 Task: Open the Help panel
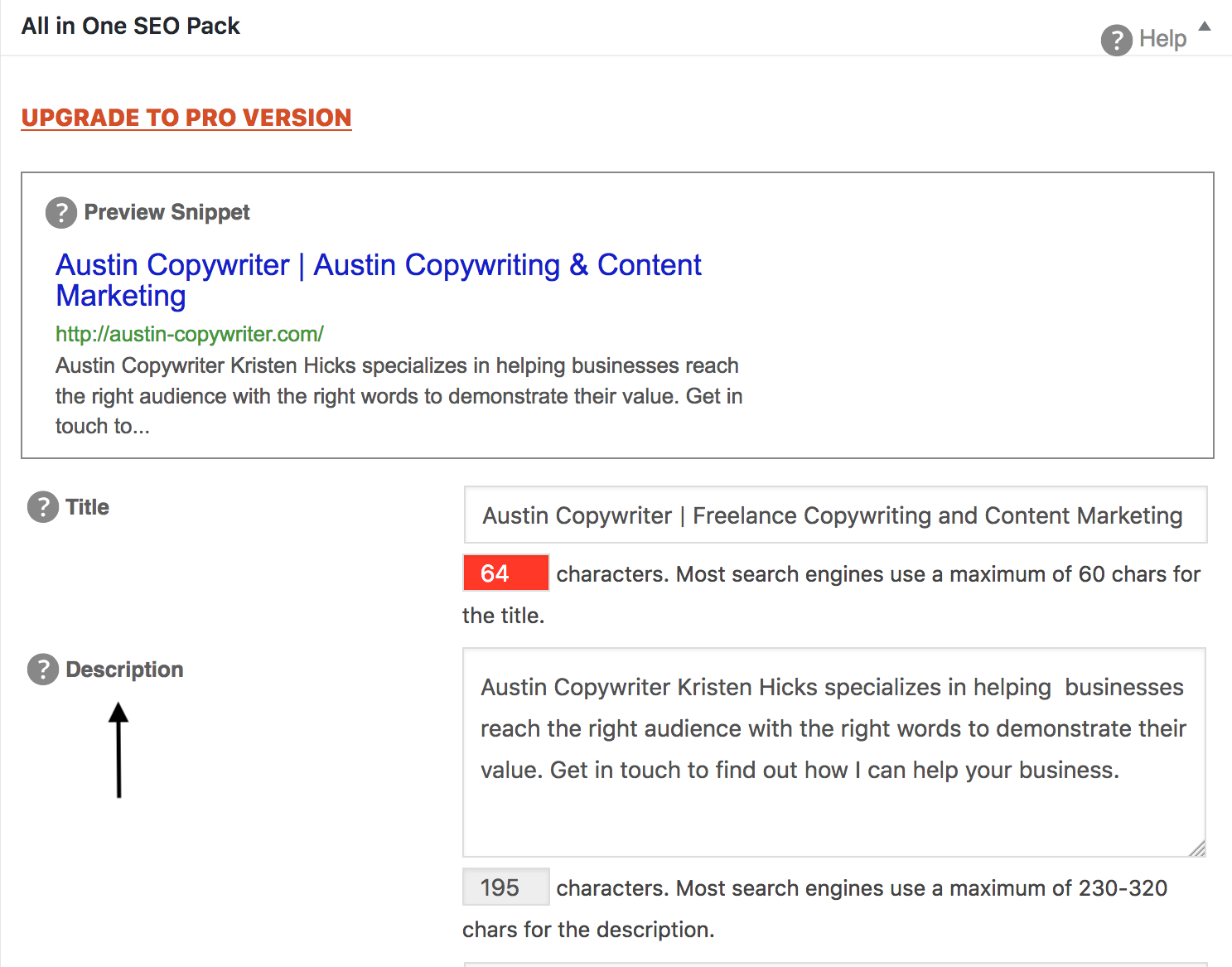(x=1162, y=39)
